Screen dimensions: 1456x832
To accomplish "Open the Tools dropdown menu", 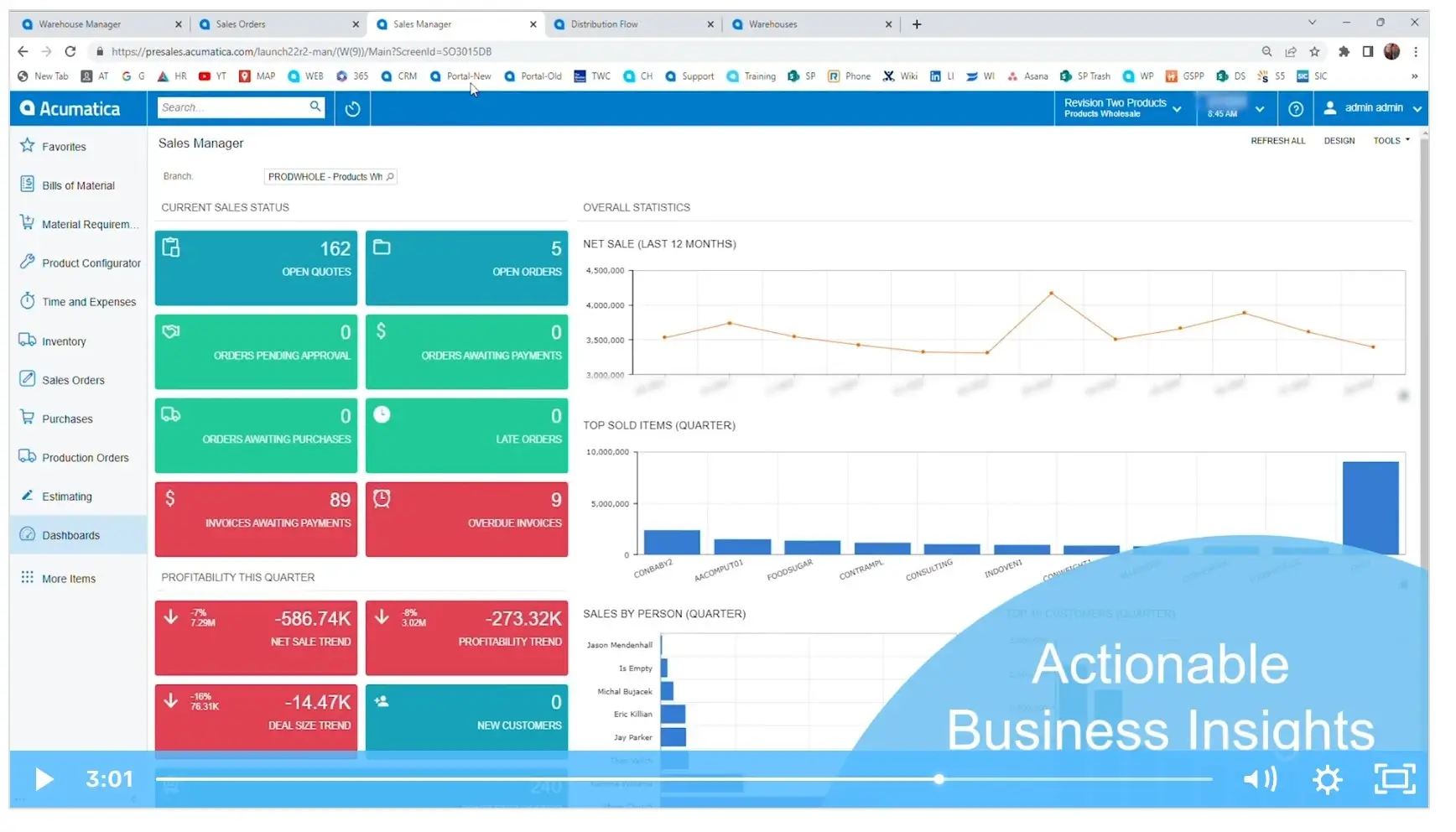I will tap(1391, 141).
